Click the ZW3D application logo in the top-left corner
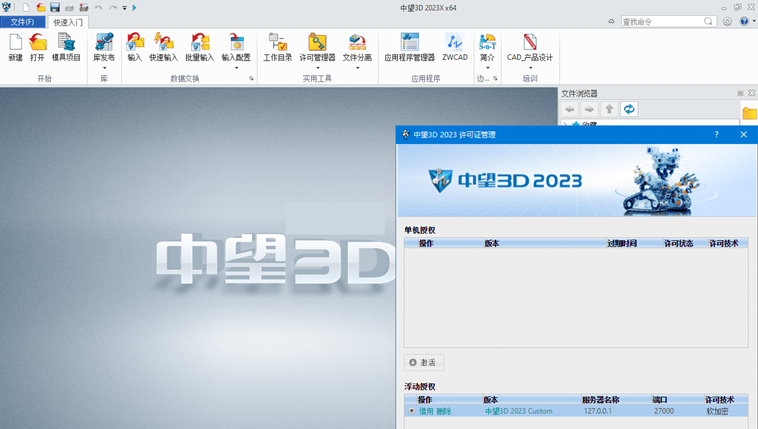 click(x=6, y=6)
